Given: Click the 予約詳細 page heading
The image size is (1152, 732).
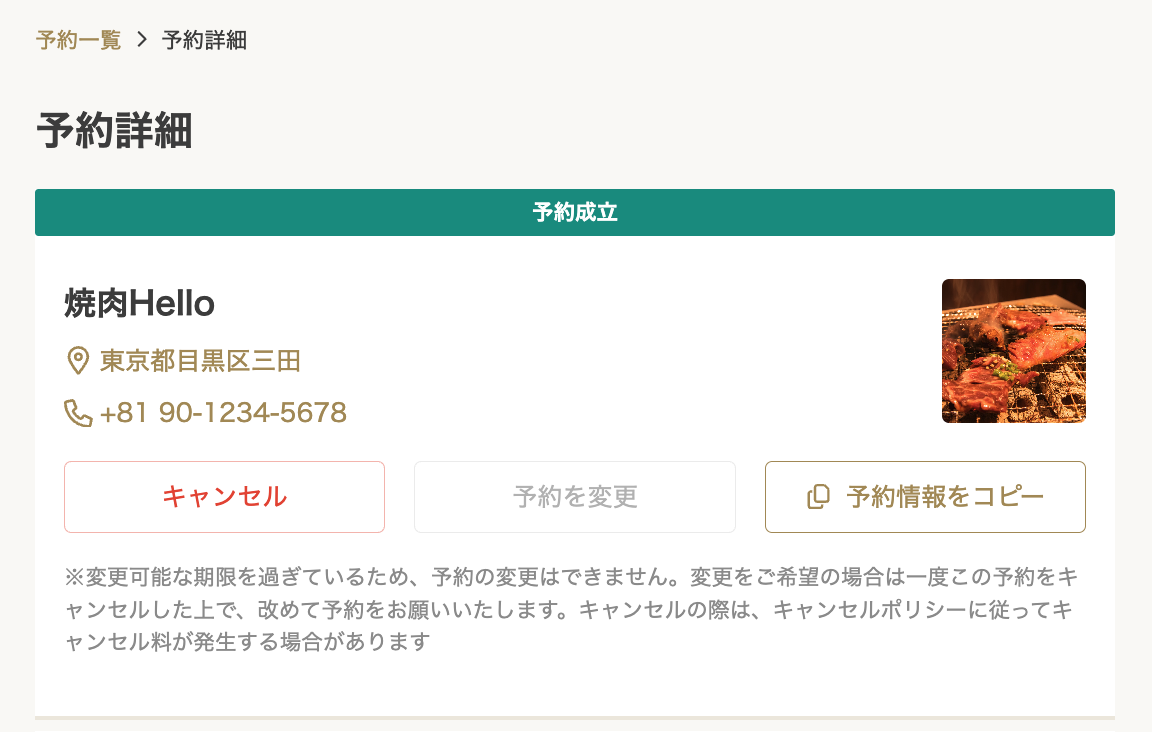Looking at the screenshot, I should click(114, 132).
